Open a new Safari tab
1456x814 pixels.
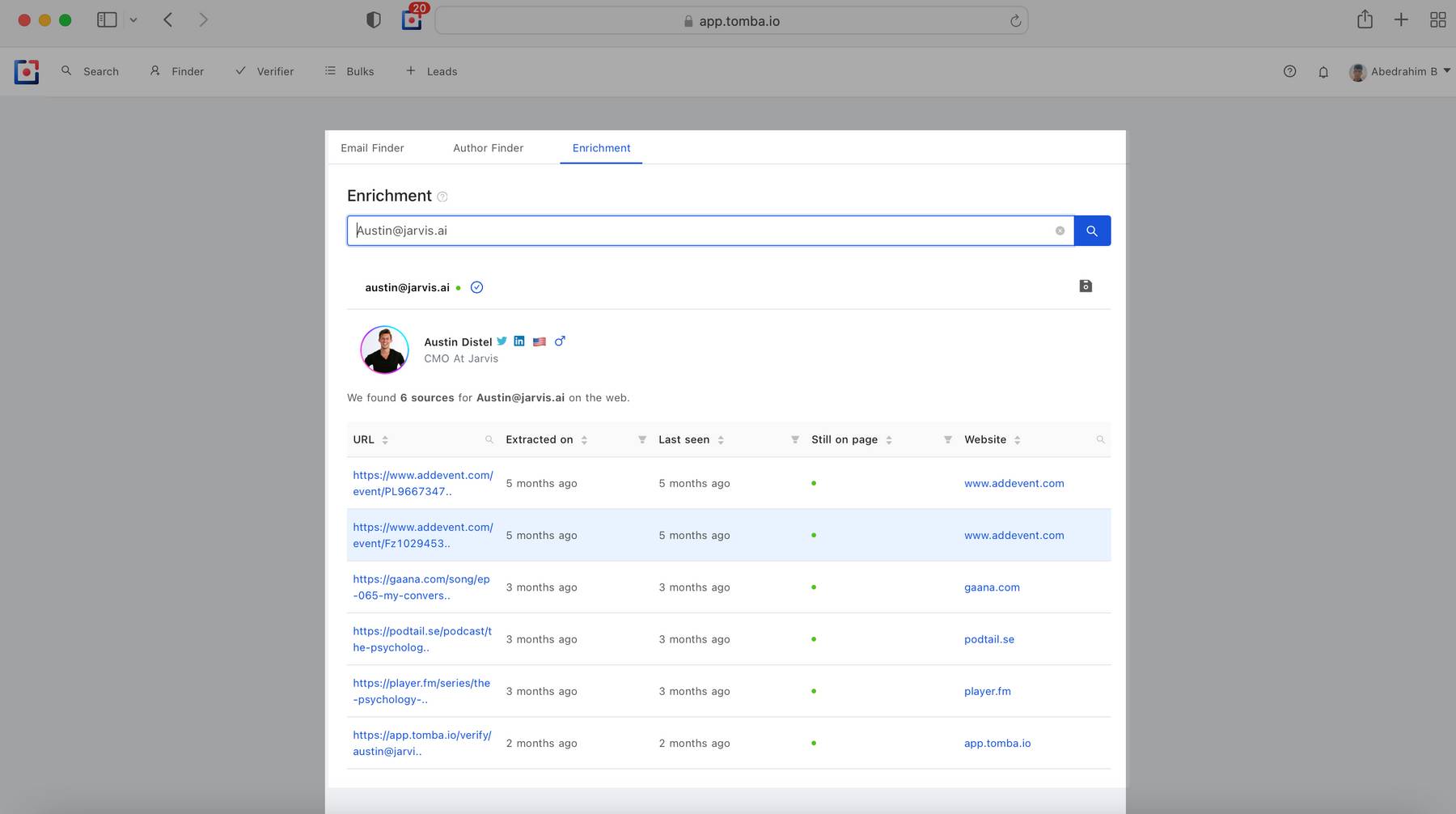point(1401,20)
